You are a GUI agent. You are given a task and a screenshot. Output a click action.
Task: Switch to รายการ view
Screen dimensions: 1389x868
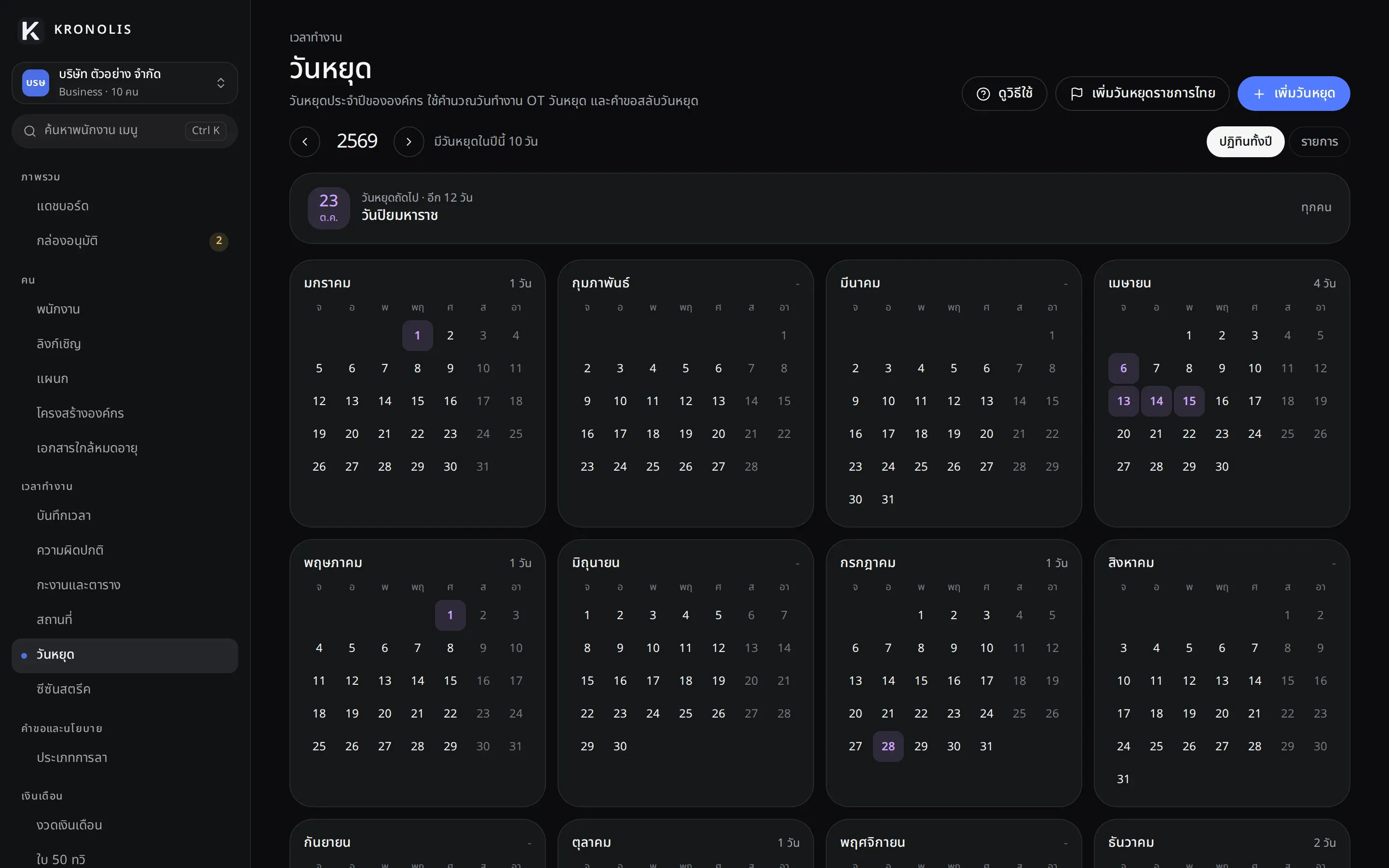click(x=1319, y=142)
